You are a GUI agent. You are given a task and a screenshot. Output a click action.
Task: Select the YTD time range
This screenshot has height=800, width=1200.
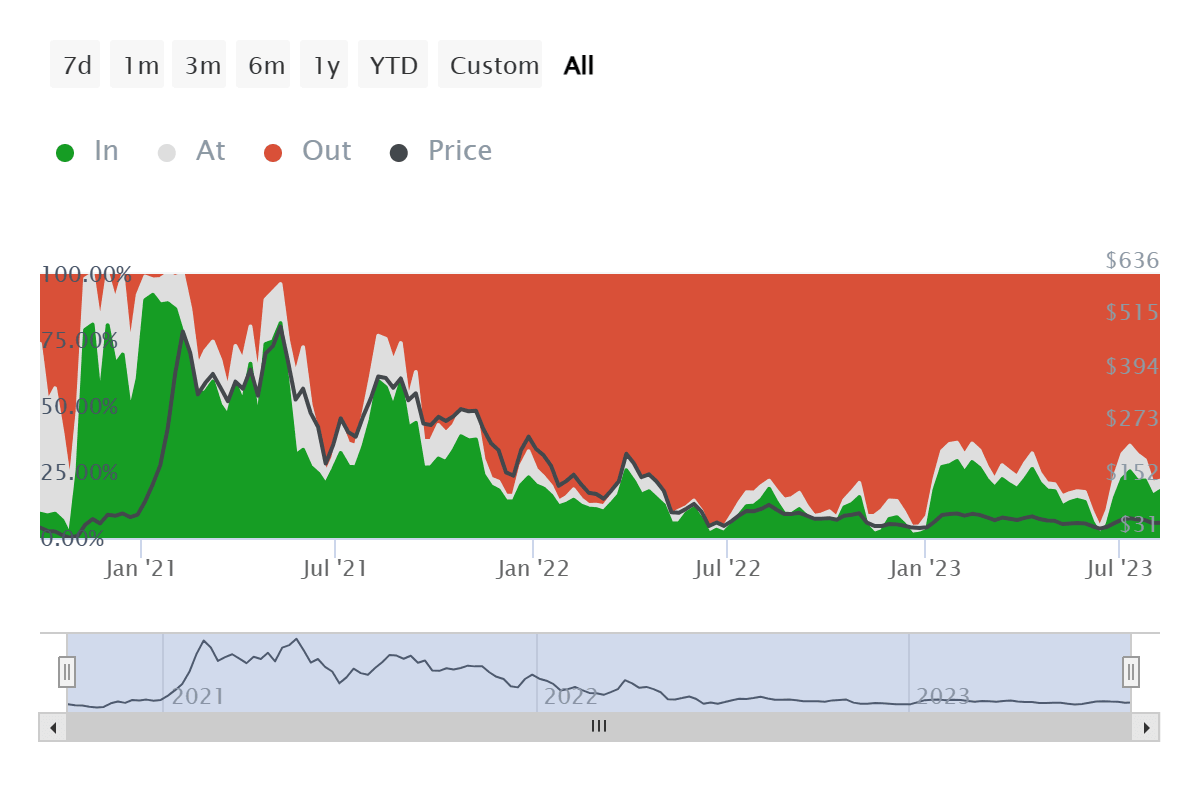tap(393, 64)
